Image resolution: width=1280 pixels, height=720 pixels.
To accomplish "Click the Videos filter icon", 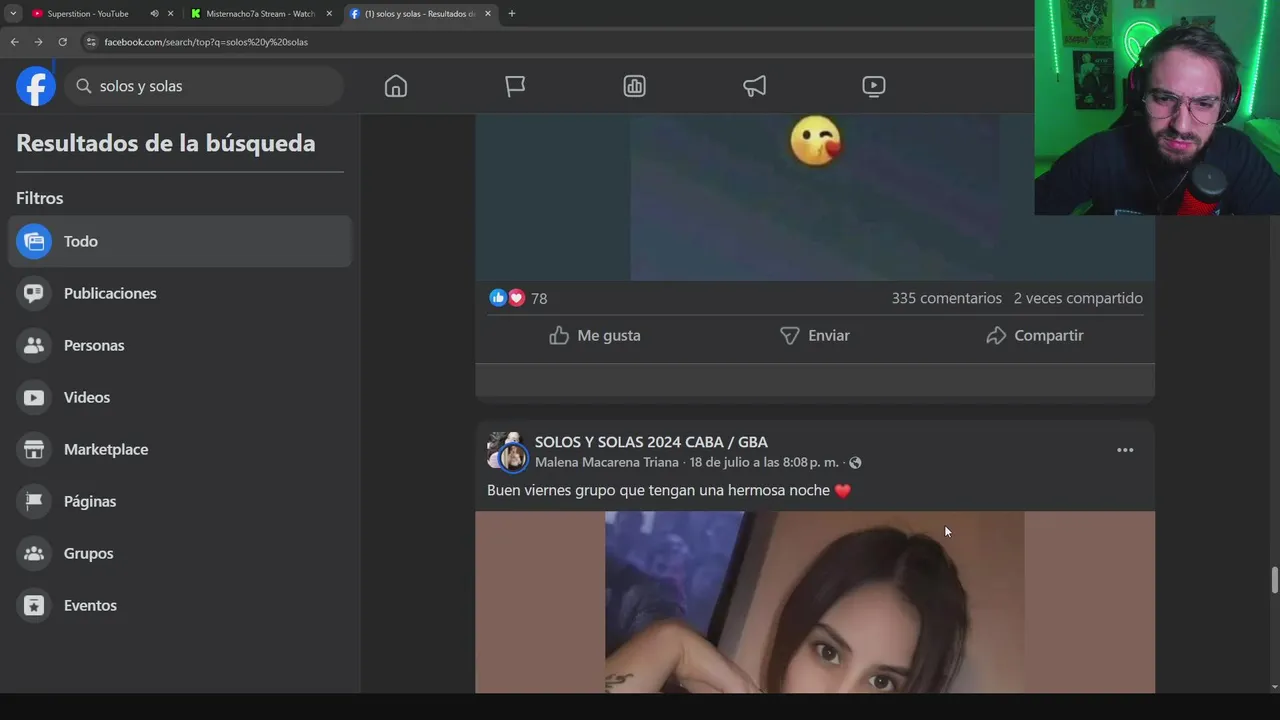I will pyautogui.click(x=34, y=397).
